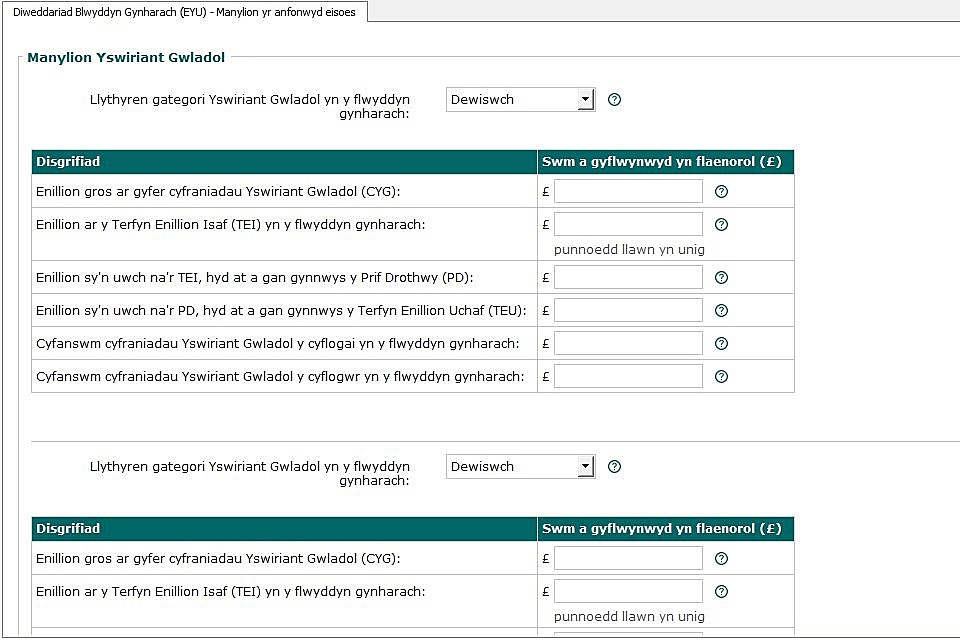Image resolution: width=960 pixels, height=640 pixels.
Task: Open help for second section TEI earnings field
Action: [x=721, y=592]
